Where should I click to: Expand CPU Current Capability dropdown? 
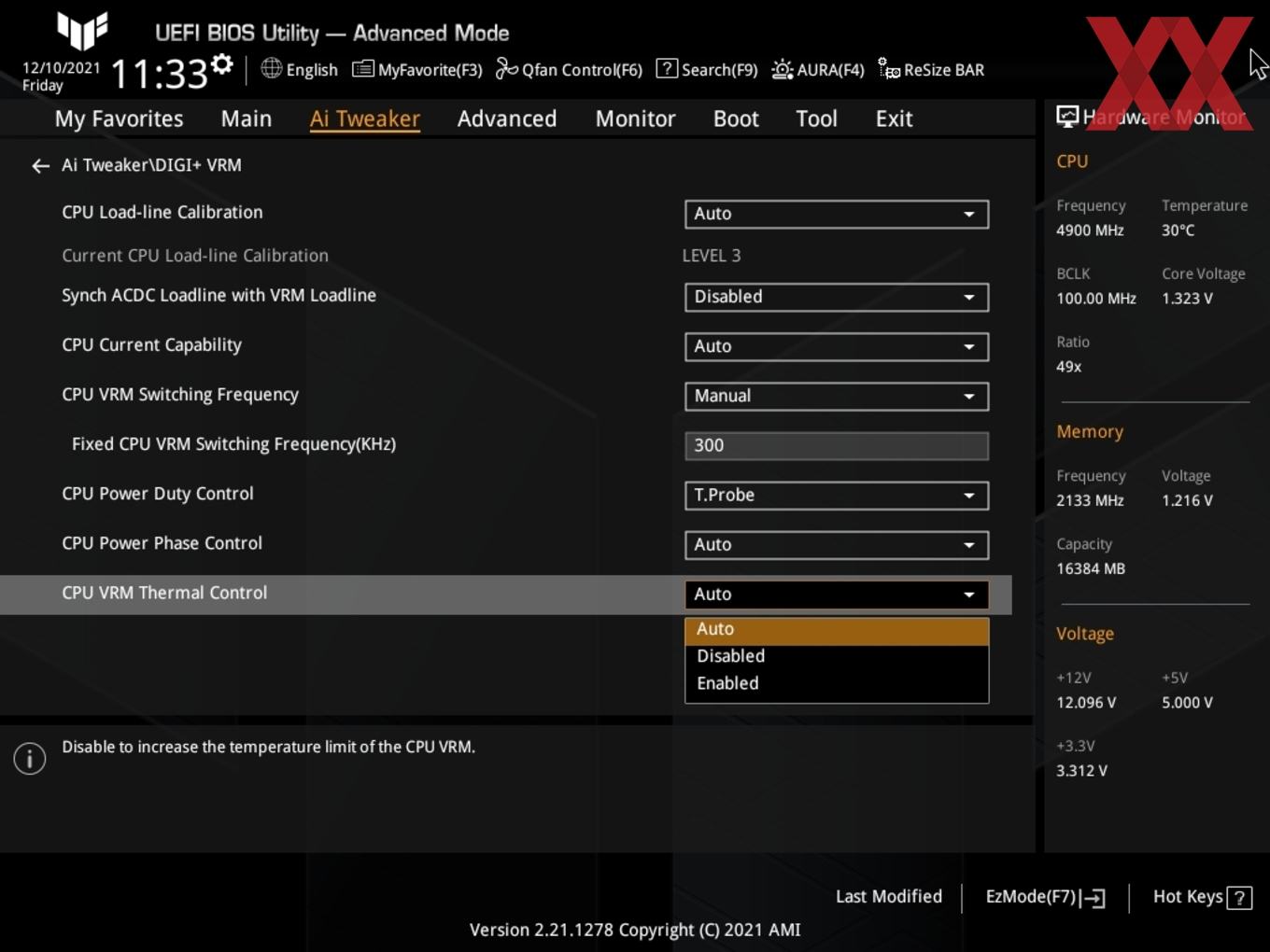[837, 346]
